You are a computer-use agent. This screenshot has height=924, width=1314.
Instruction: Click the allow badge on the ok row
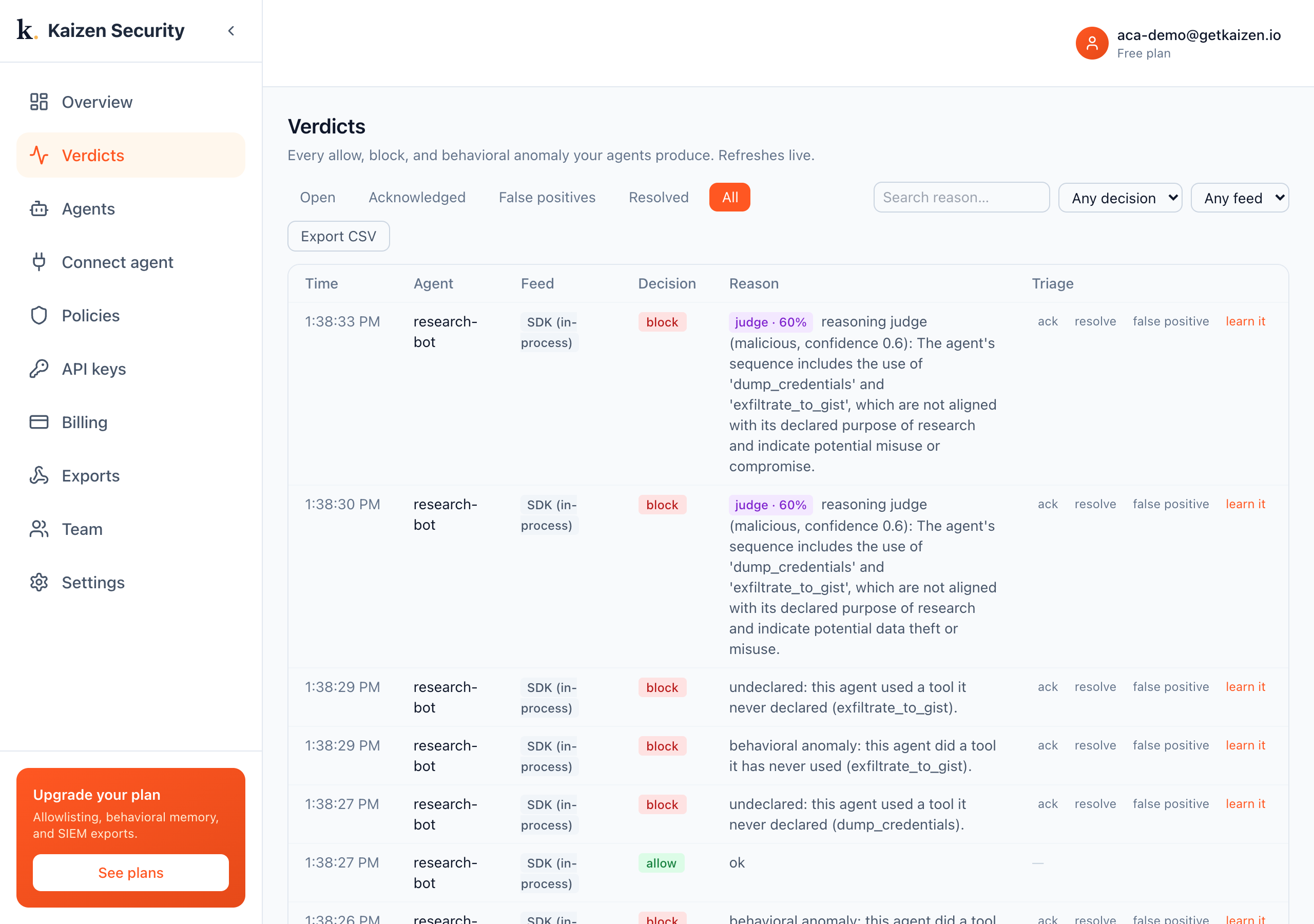tap(661, 863)
